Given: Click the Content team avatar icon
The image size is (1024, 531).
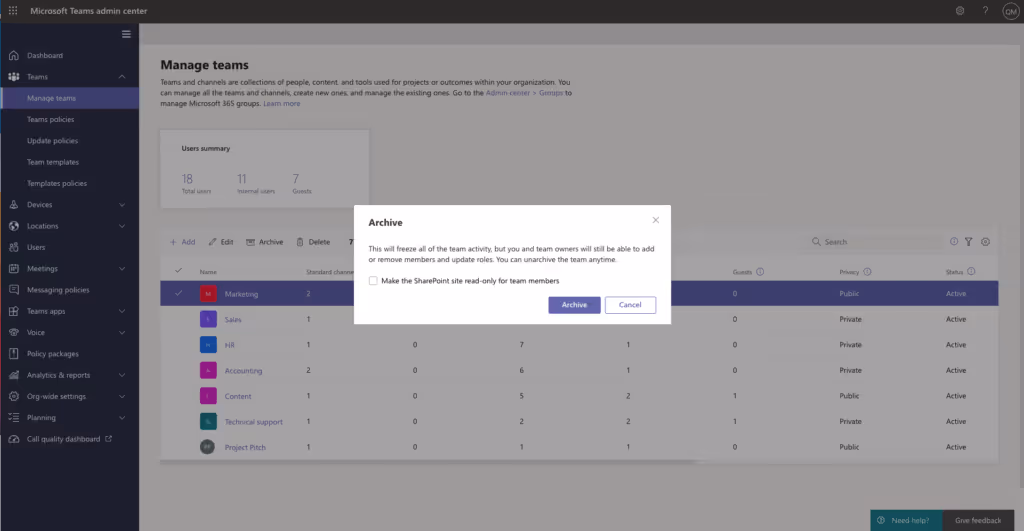Looking at the screenshot, I should (x=208, y=396).
